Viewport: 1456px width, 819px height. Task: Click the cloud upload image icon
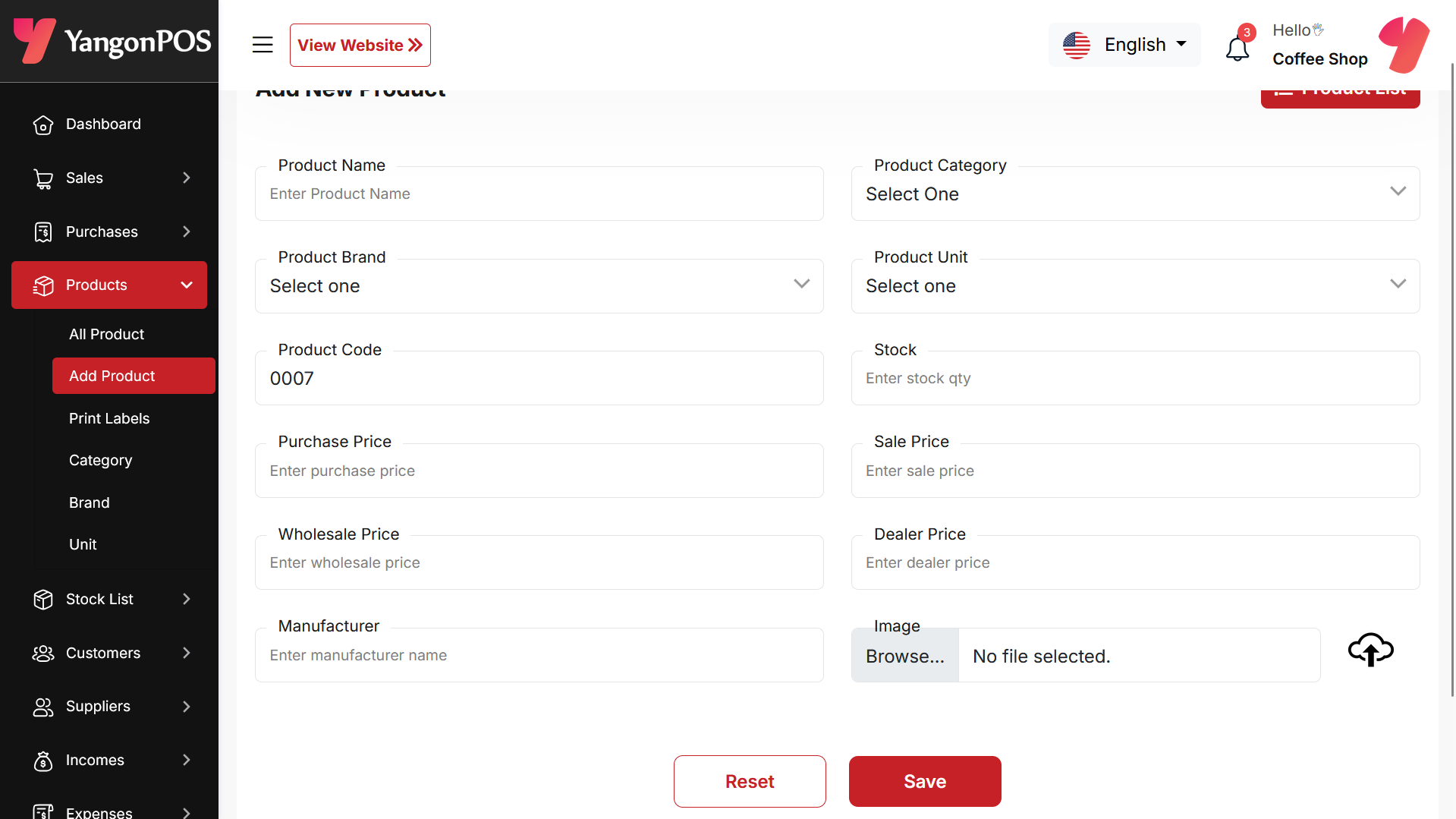pyautogui.click(x=1370, y=650)
